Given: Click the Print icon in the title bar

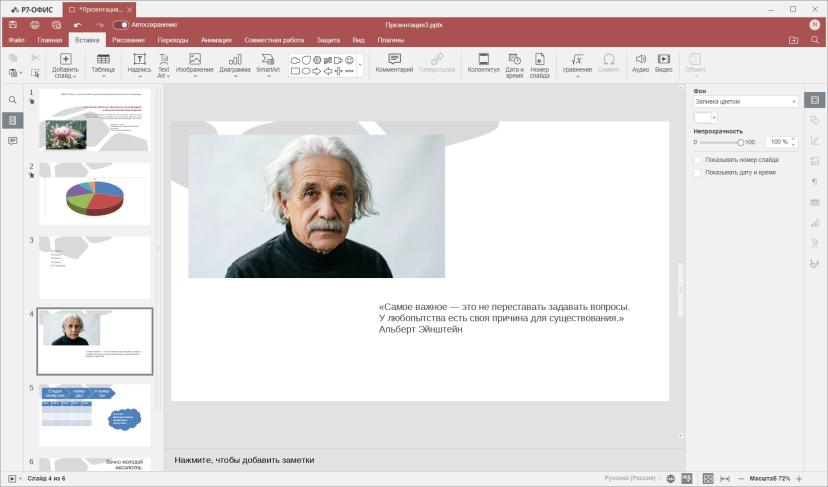Looking at the screenshot, I should (x=35, y=25).
